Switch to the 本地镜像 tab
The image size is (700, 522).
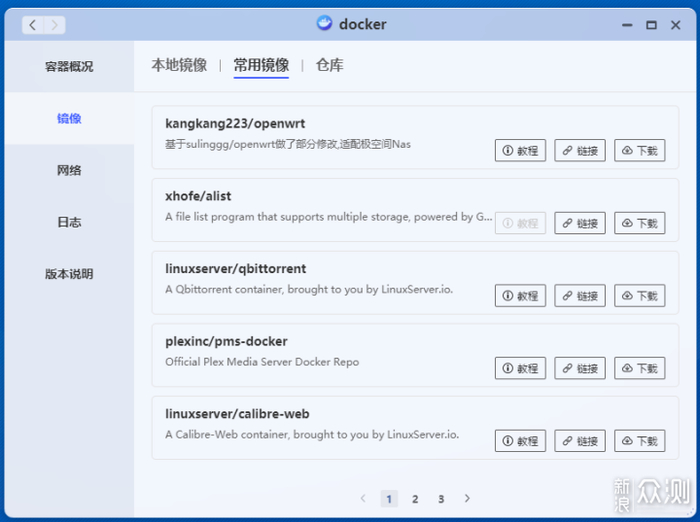(179, 65)
